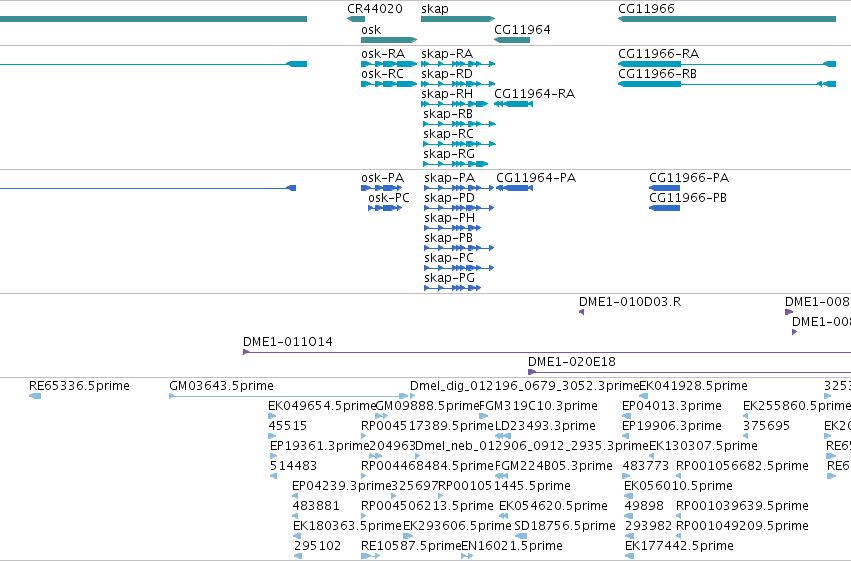Click the GM03643.5prime EST
851x561 pixels.
289,396
